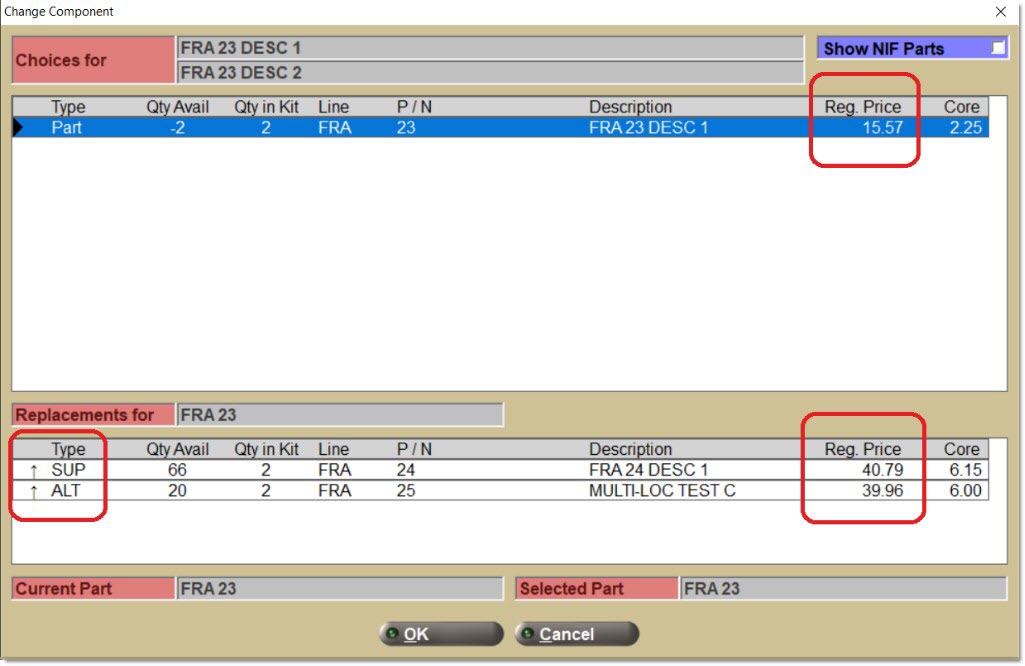
Task: Click the Current Part field
Action: 340,589
